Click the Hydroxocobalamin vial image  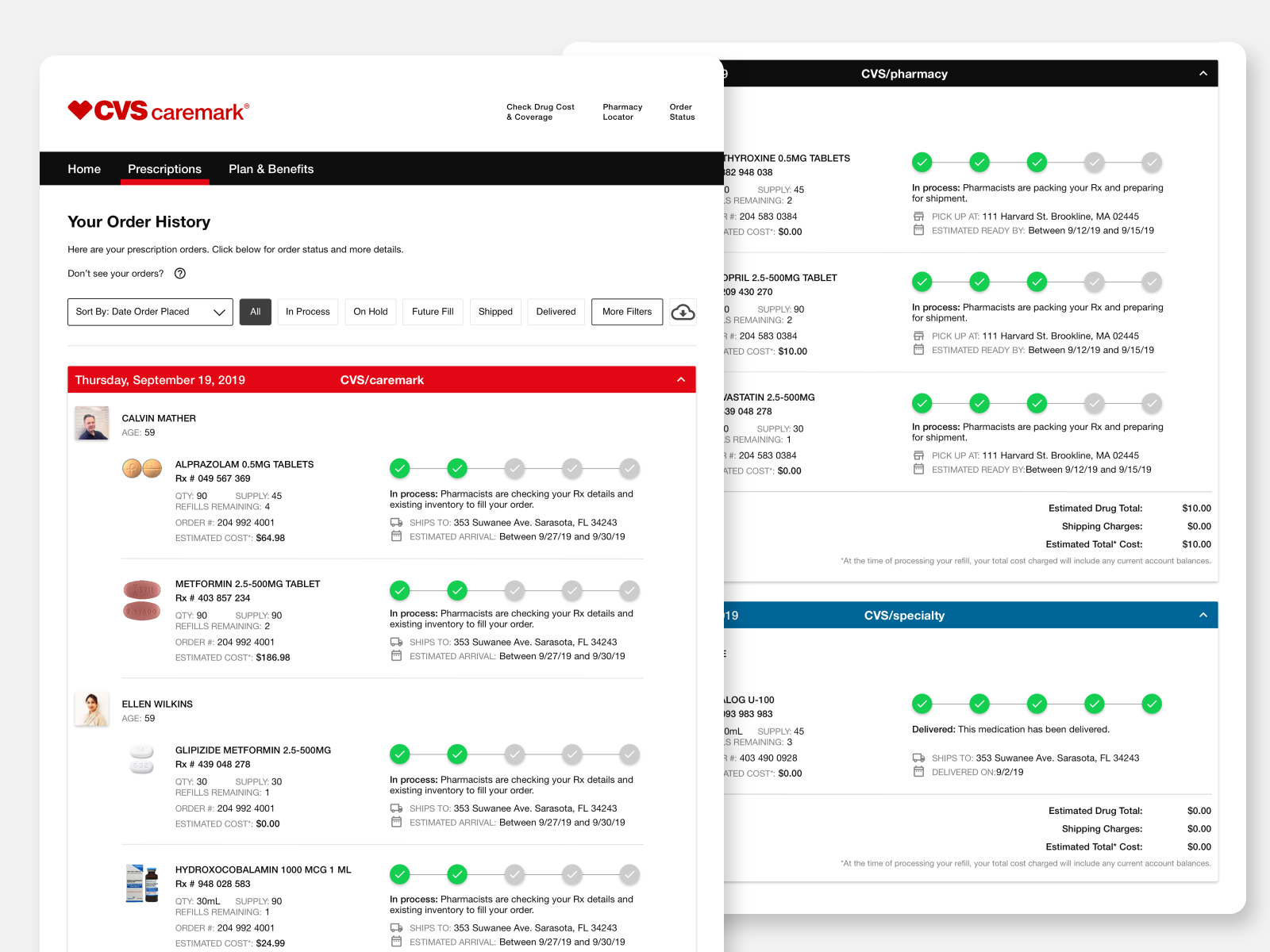click(x=142, y=884)
